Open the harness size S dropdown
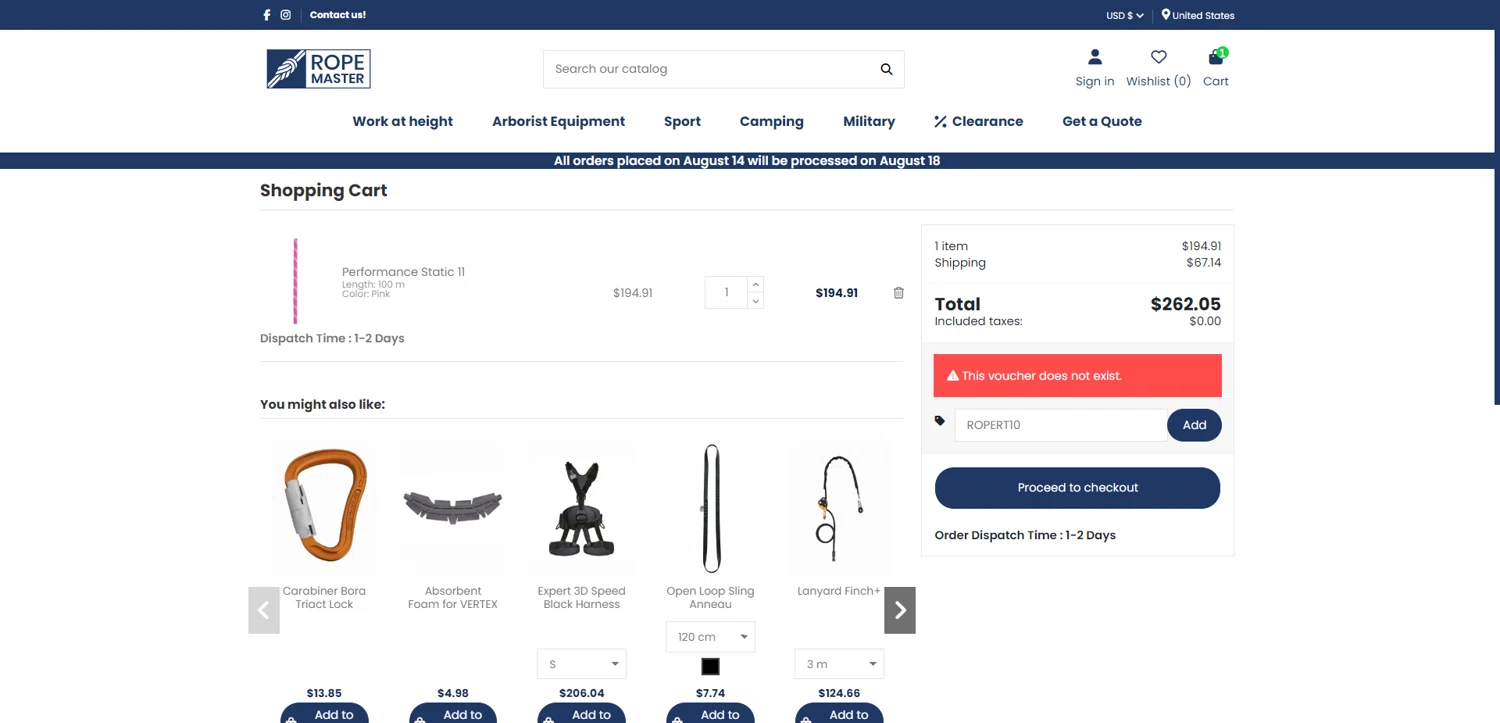This screenshot has width=1500, height=723. [x=582, y=664]
